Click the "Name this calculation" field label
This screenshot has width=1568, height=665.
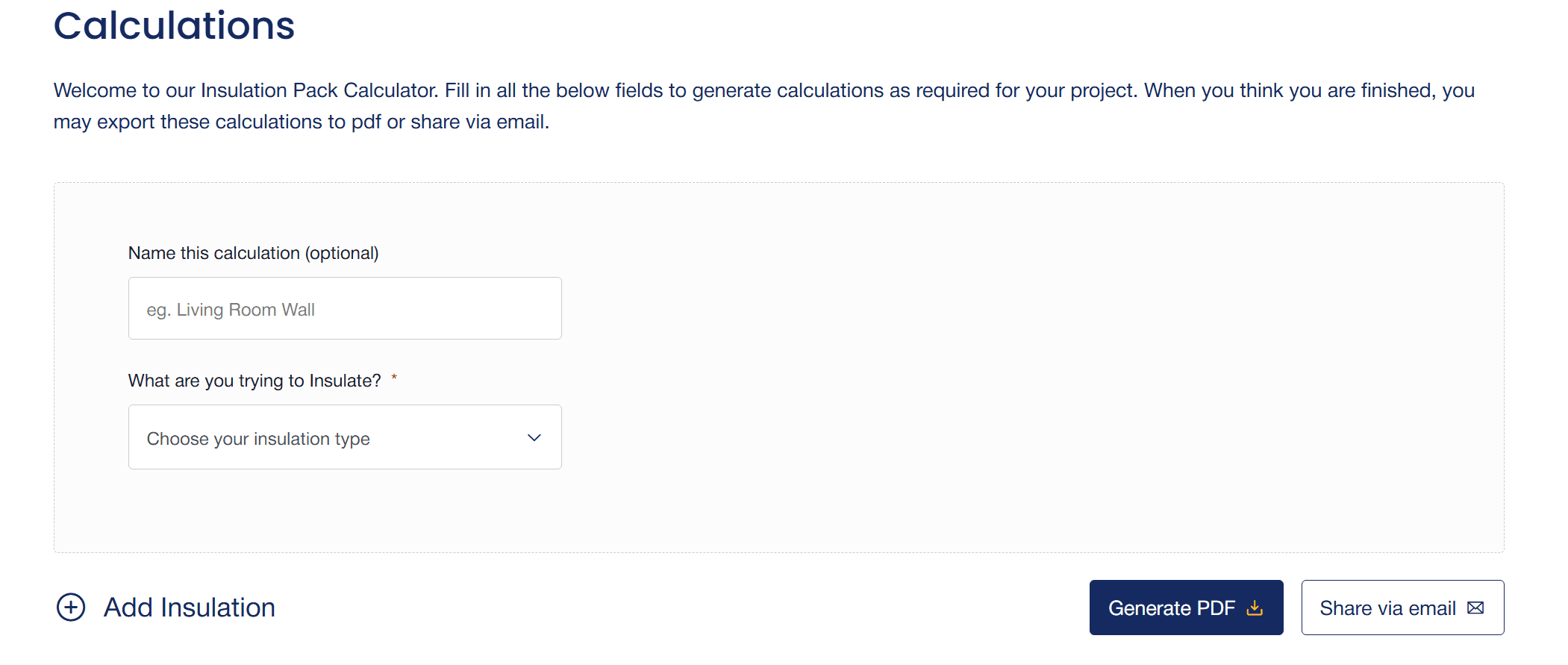coord(214,253)
